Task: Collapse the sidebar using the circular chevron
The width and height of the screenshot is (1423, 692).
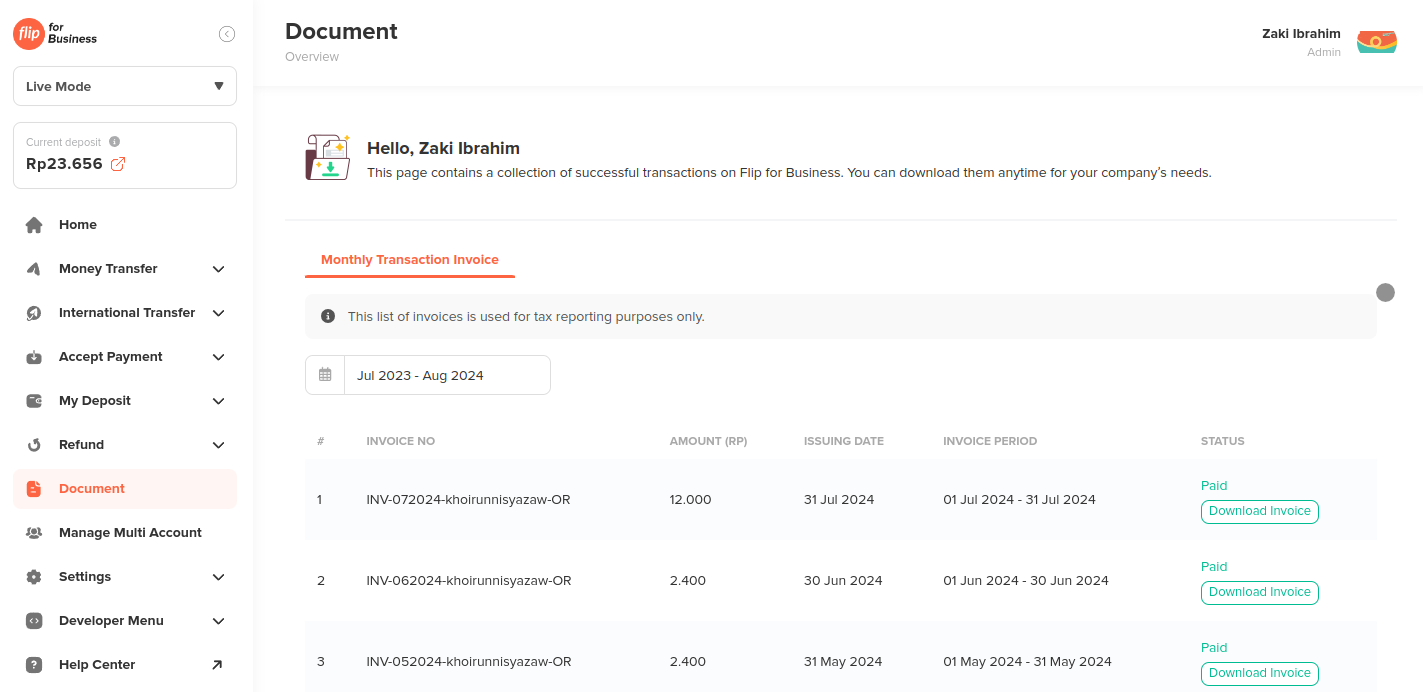Action: click(227, 33)
